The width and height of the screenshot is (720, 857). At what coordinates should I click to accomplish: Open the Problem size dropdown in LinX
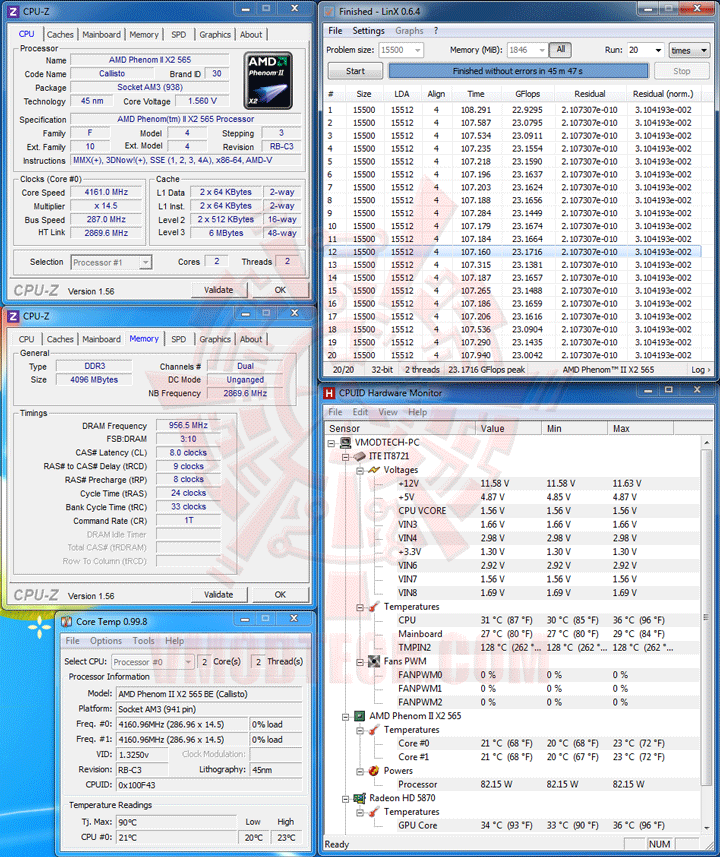[x=418, y=50]
